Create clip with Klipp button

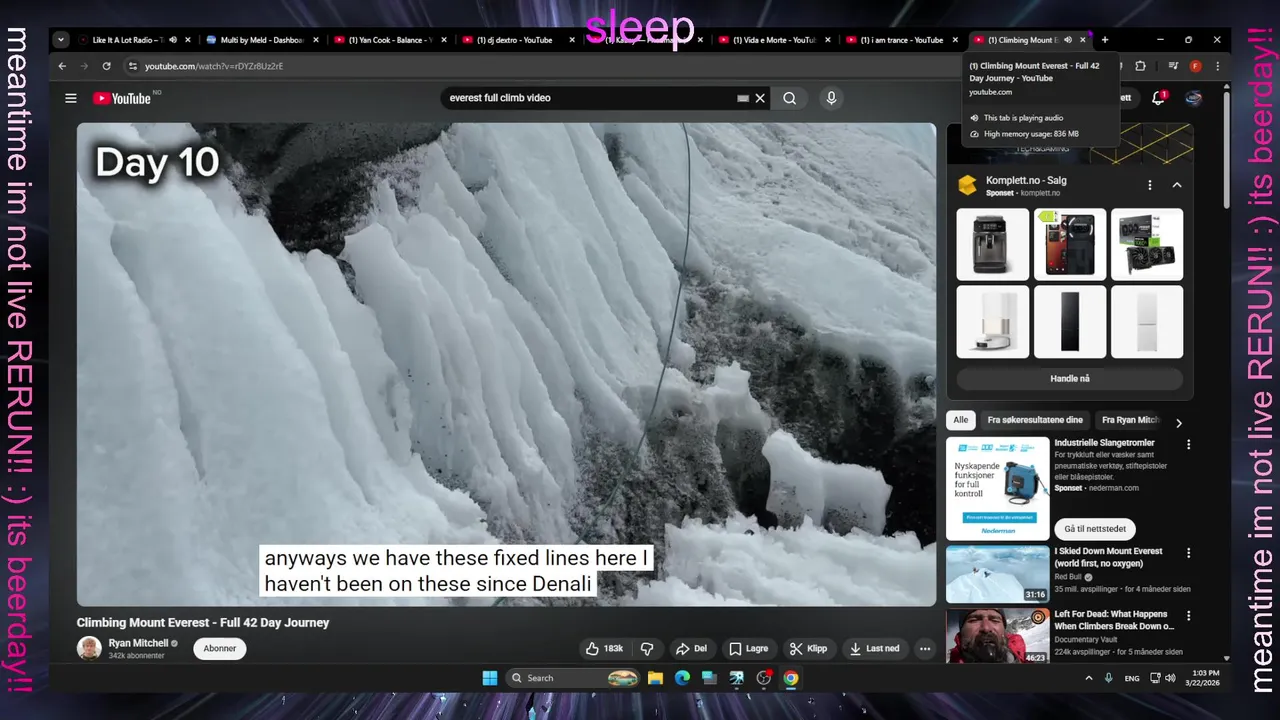pyautogui.click(x=808, y=648)
